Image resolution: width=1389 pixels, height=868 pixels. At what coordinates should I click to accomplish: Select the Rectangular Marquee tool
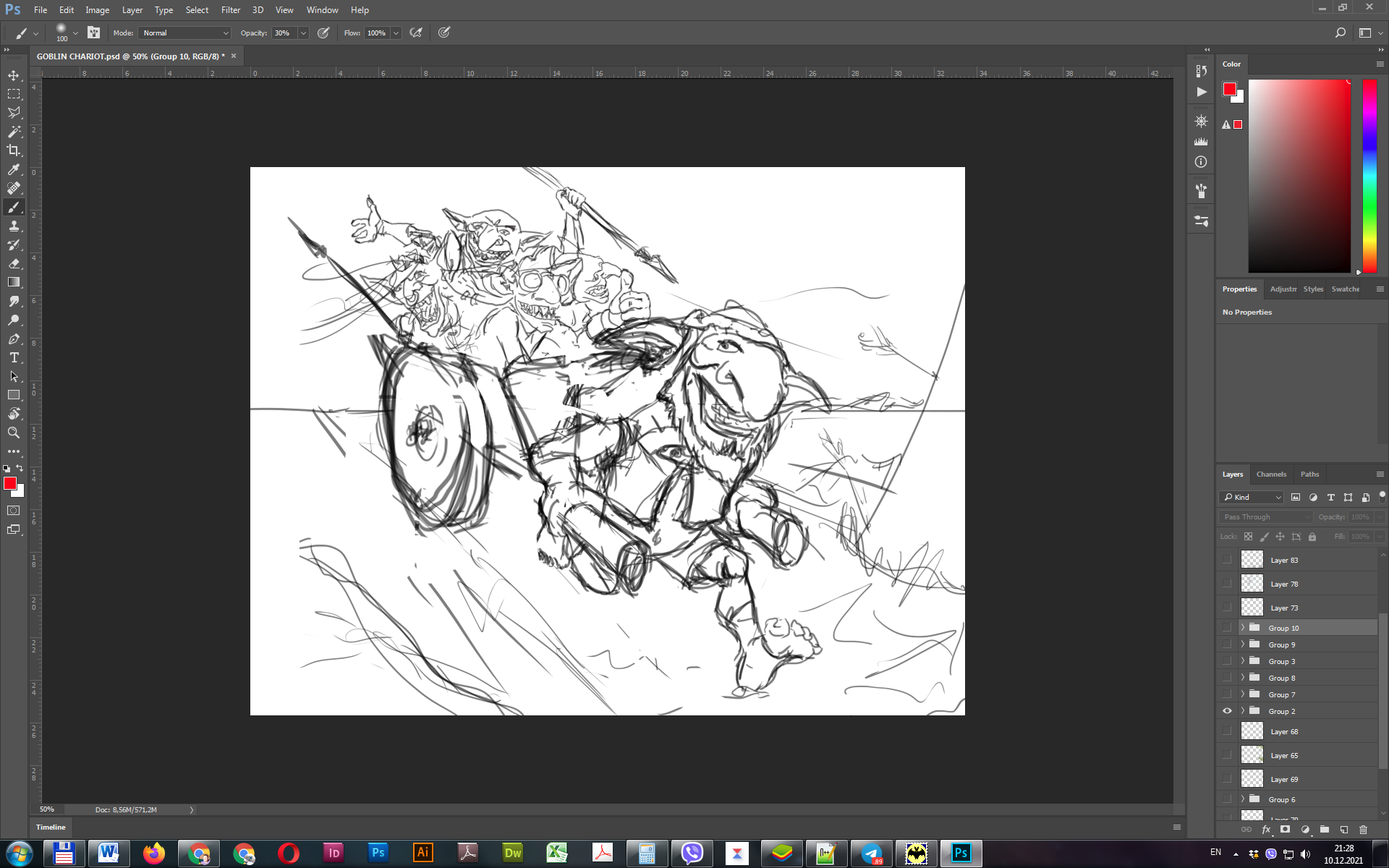(x=14, y=94)
